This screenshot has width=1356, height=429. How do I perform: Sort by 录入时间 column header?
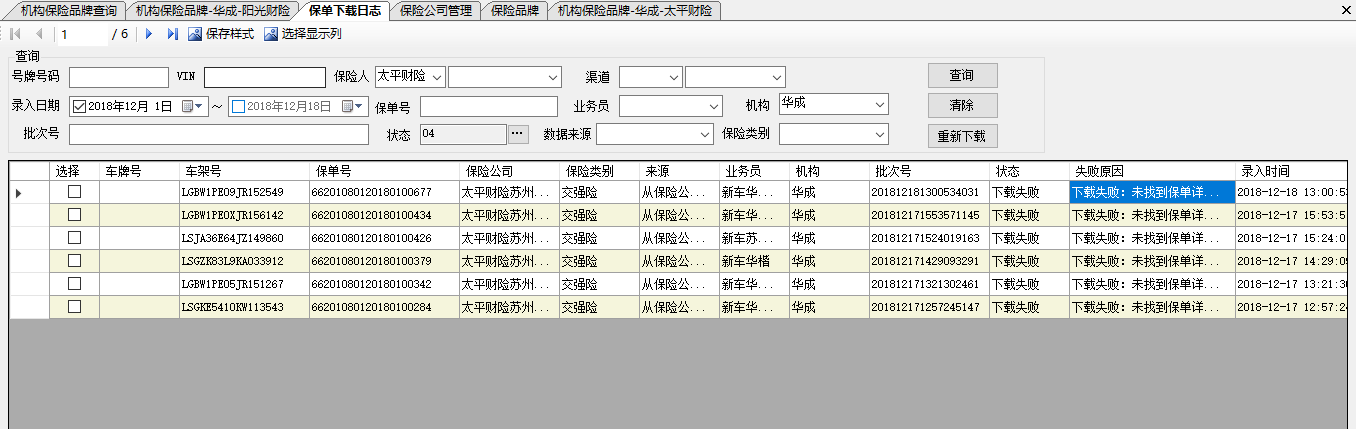tap(1292, 171)
